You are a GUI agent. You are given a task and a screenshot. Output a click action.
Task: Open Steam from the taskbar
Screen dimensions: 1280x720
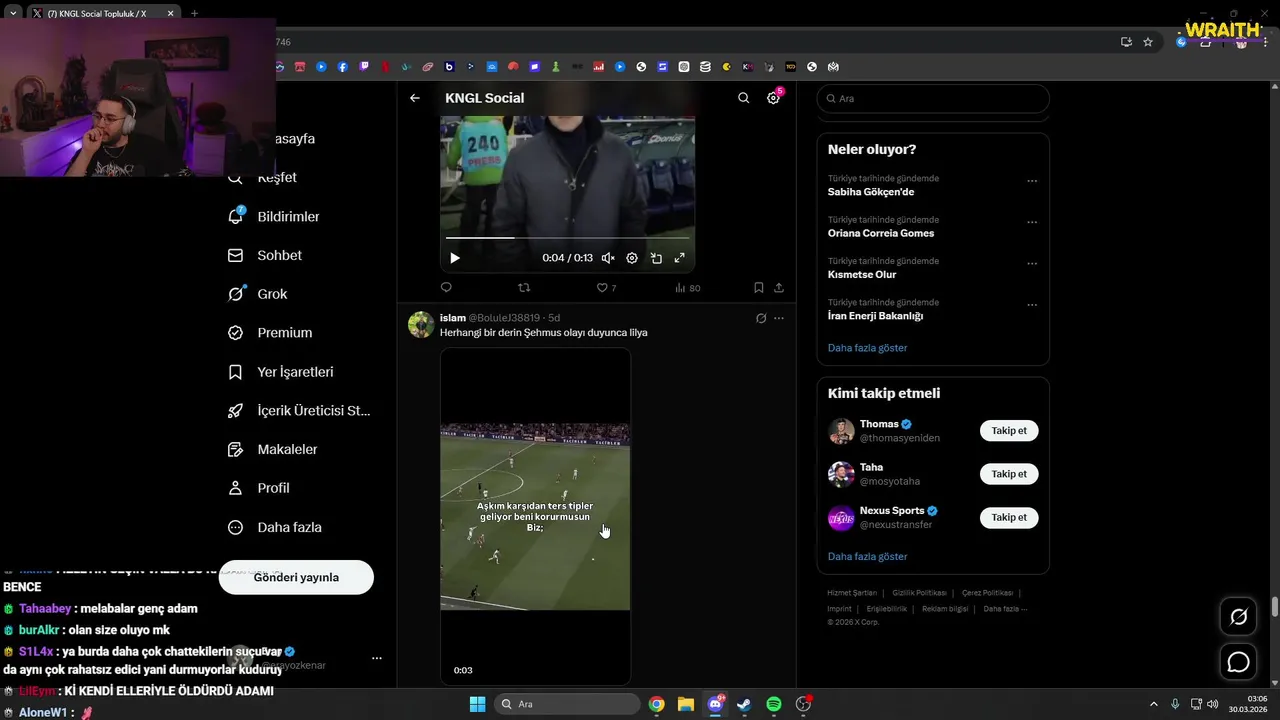(x=744, y=704)
